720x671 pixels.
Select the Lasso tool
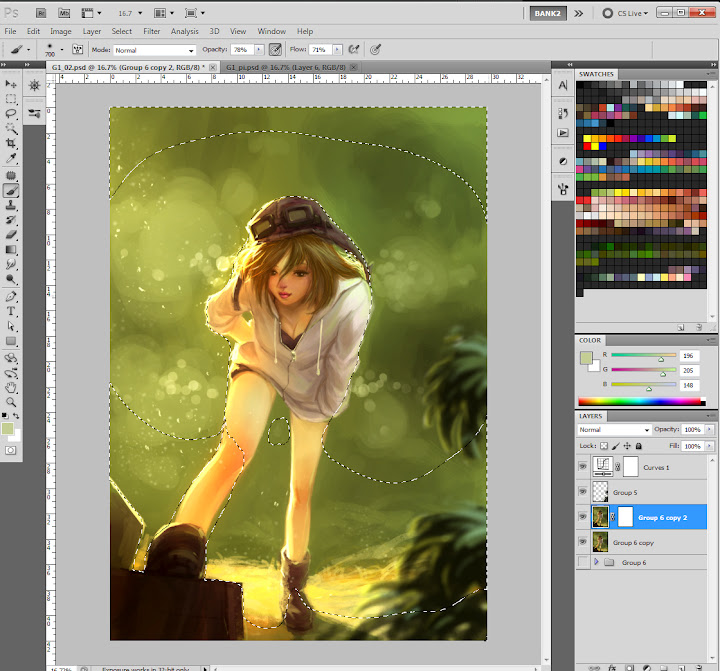click(11, 114)
